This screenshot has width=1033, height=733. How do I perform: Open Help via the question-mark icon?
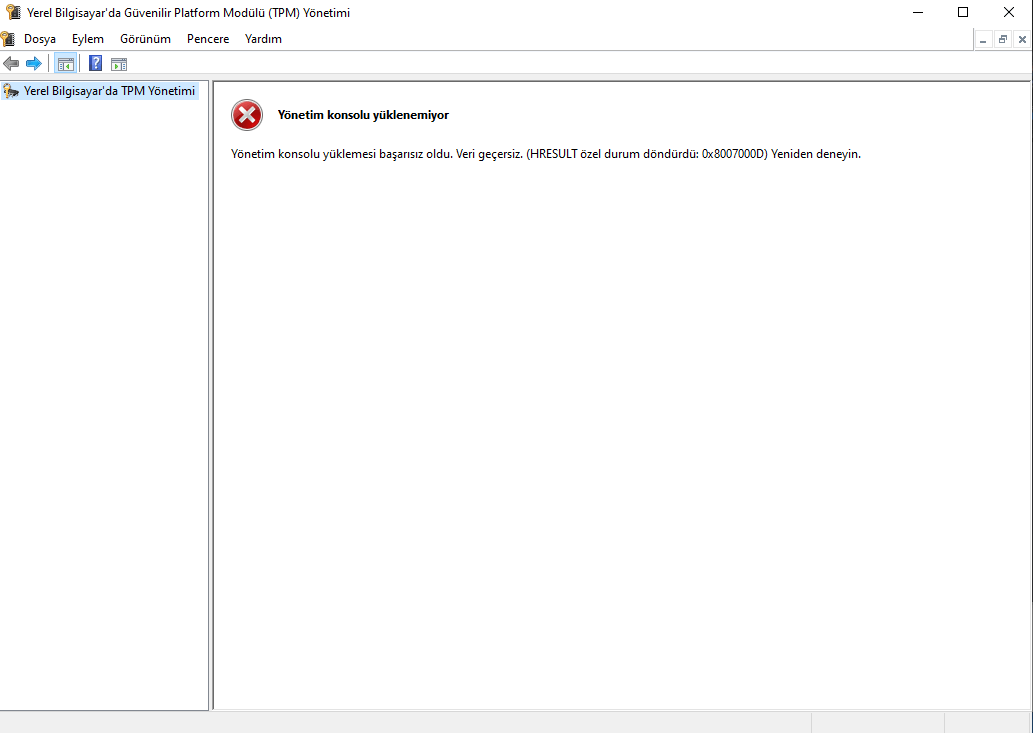[96, 63]
